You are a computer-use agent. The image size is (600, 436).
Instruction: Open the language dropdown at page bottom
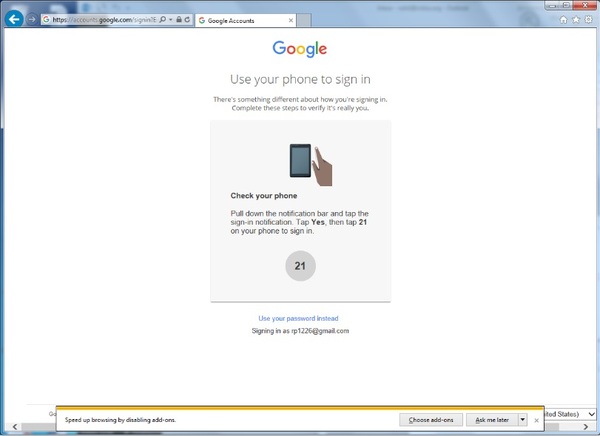coord(592,413)
